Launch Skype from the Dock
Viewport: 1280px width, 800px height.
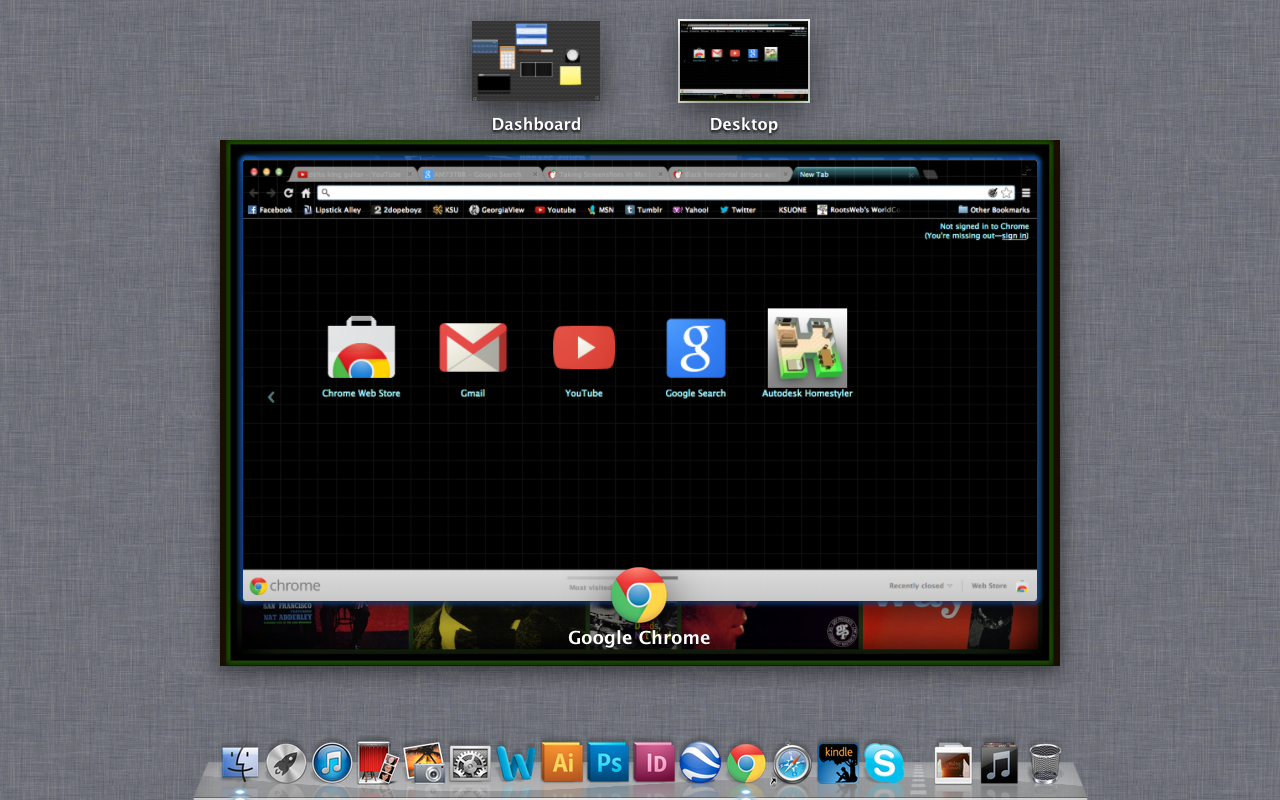(884, 764)
